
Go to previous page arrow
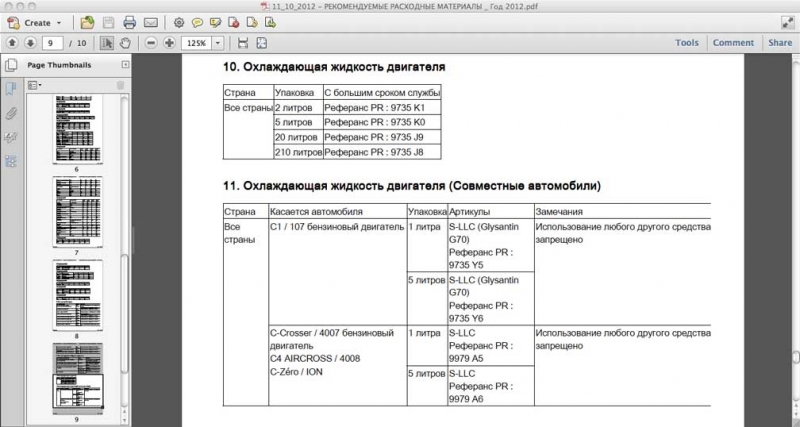[12, 43]
